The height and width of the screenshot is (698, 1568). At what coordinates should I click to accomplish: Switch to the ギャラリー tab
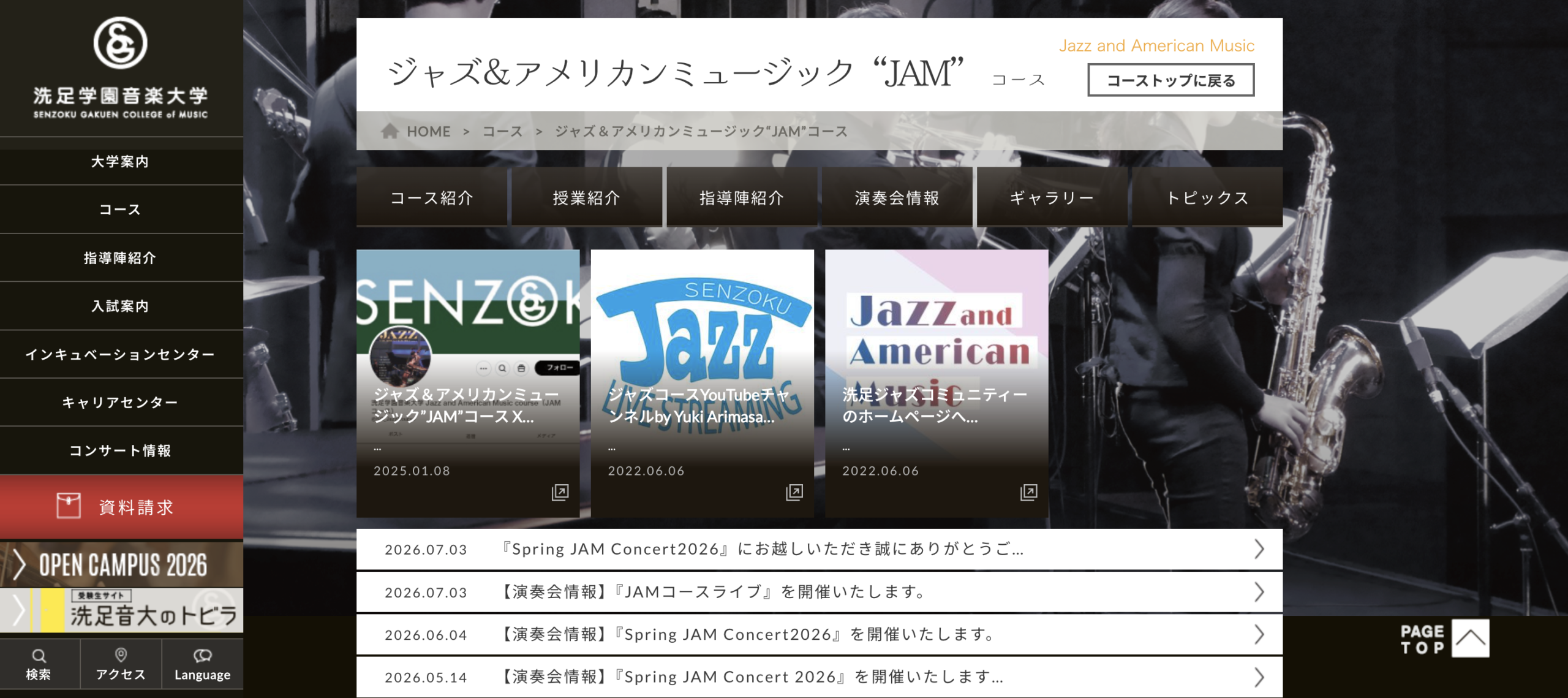[1052, 197]
